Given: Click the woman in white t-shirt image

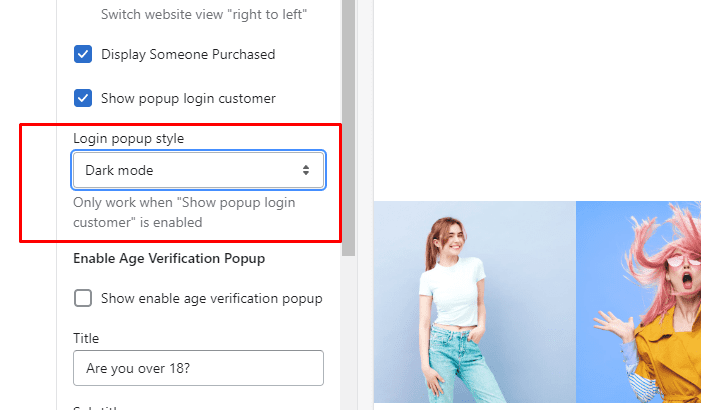Looking at the screenshot, I should (x=474, y=302).
